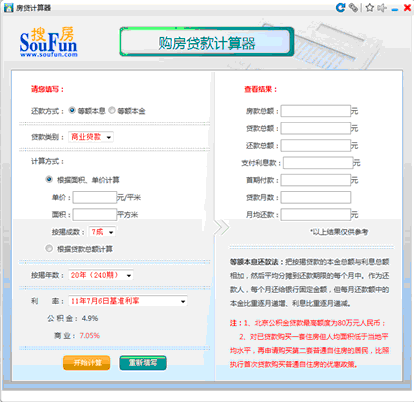414x406 pixels.
Task: Click the 面积 input field
Action: [x=95, y=214]
